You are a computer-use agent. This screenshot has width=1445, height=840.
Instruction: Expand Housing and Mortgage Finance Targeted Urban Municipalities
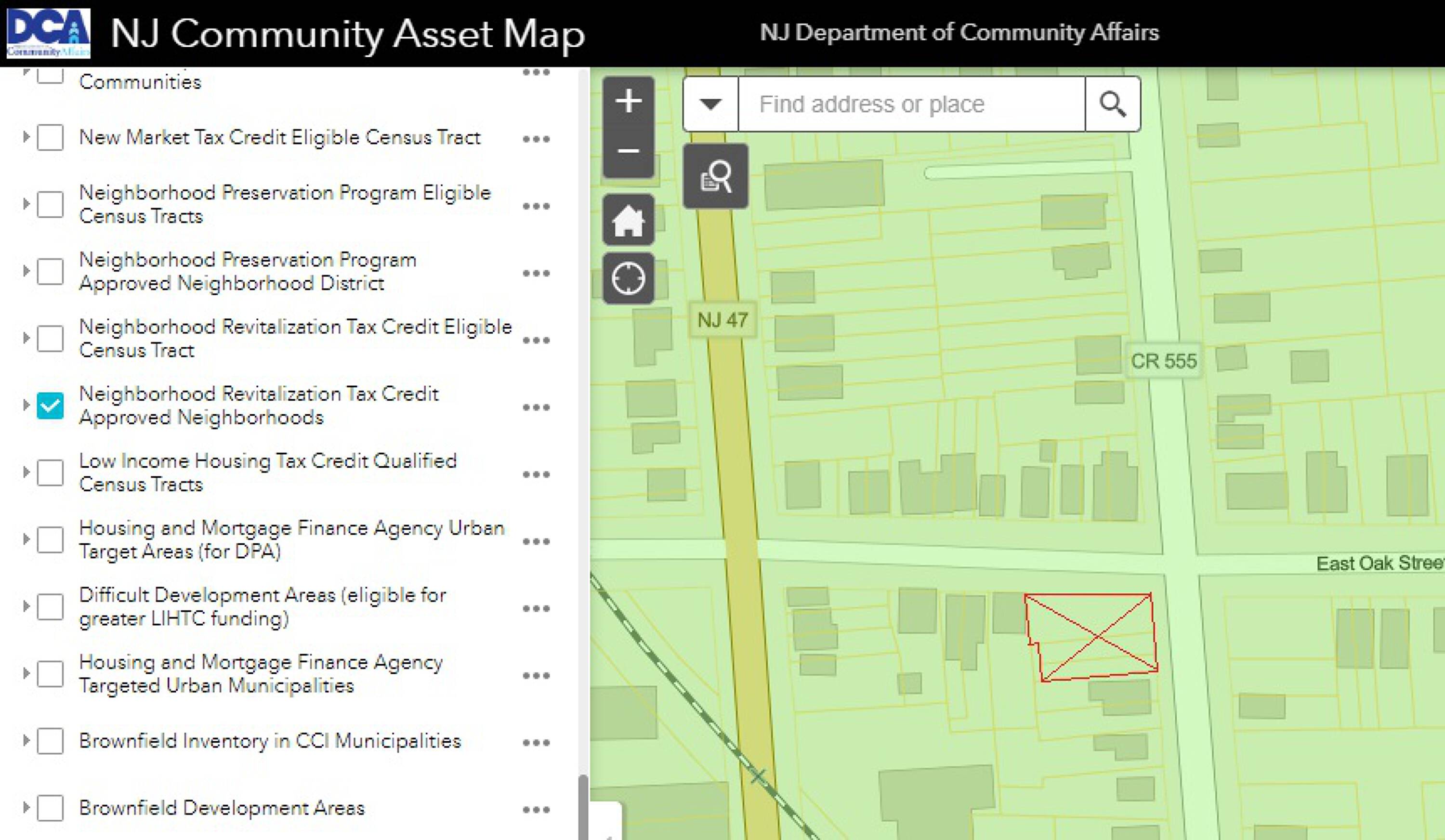point(26,673)
